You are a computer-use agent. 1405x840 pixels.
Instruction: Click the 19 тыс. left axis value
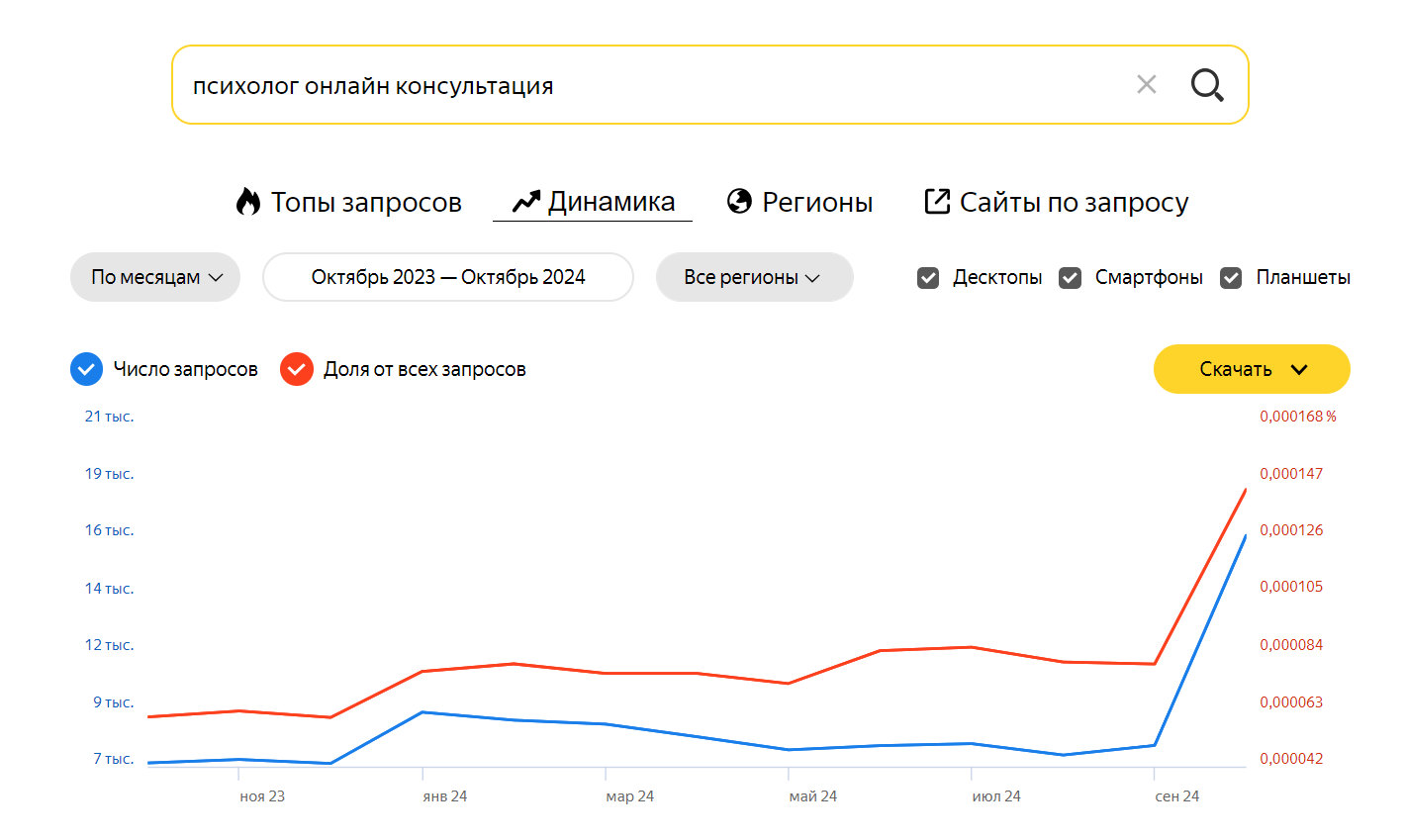click(x=109, y=474)
